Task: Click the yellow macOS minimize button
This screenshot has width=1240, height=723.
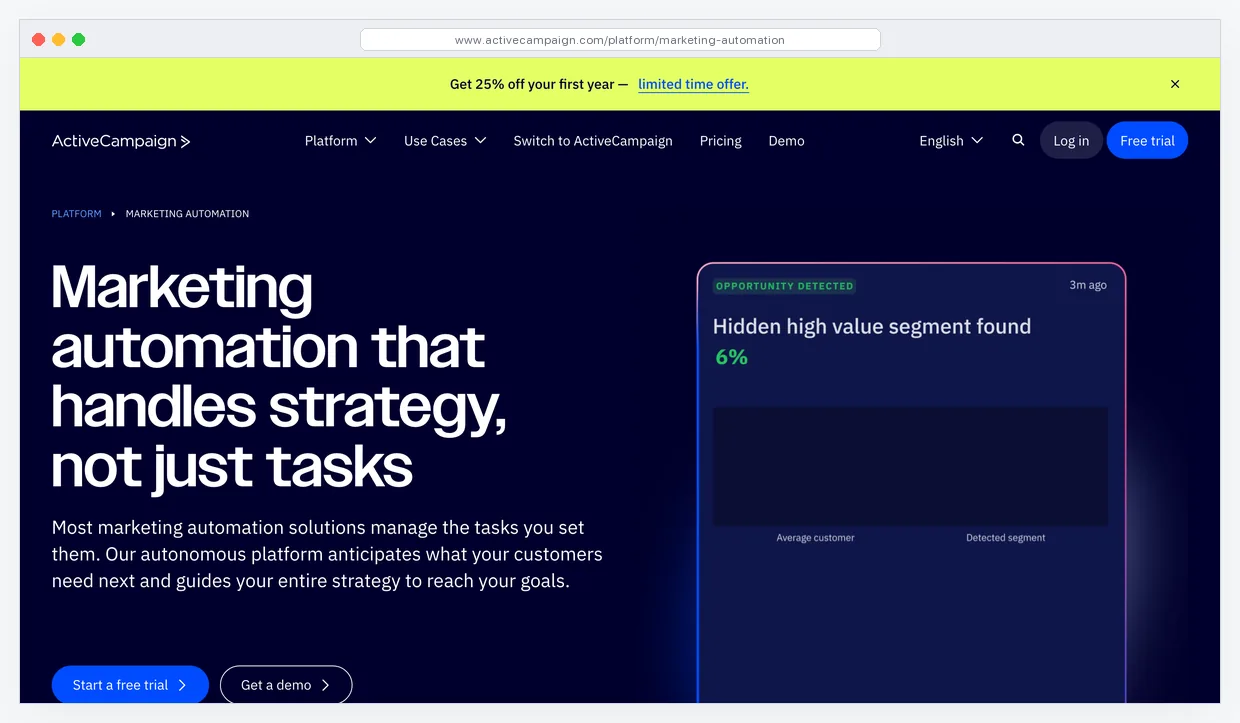Action: 59,39
